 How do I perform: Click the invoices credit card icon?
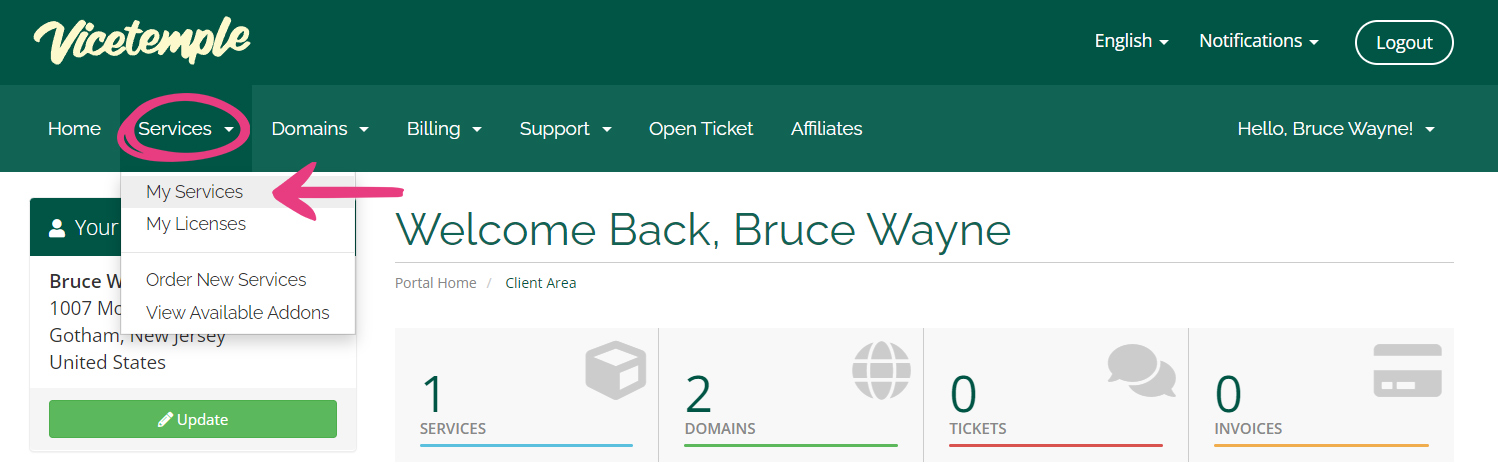tap(1407, 371)
